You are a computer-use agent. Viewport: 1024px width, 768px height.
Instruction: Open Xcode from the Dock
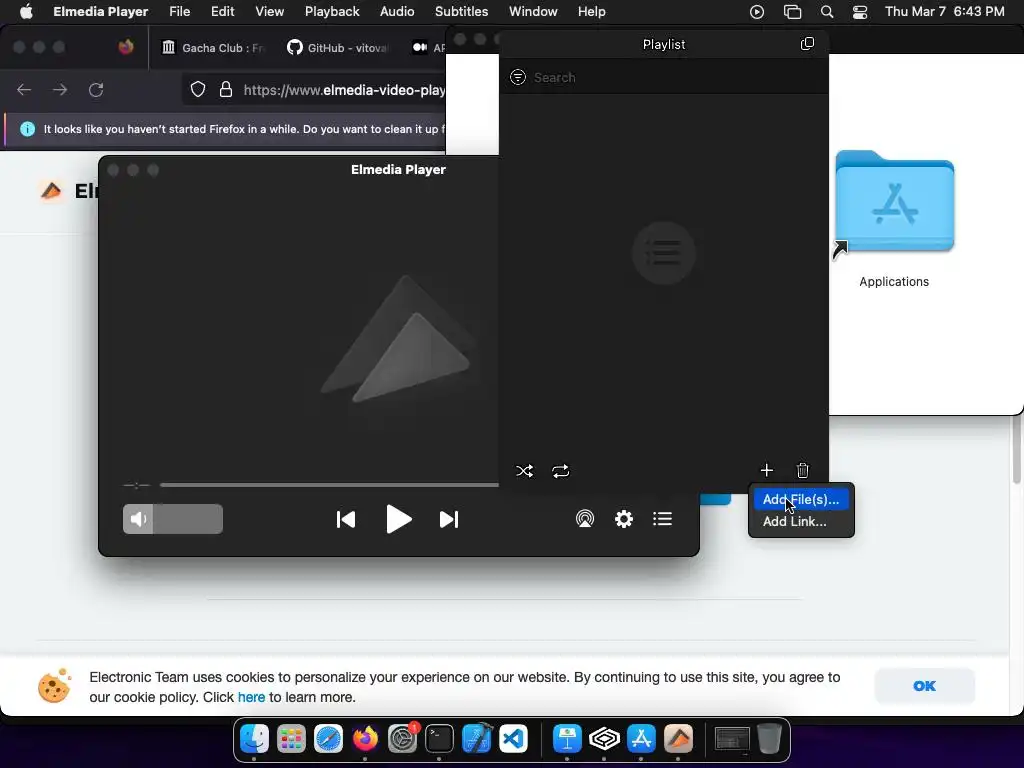(x=476, y=739)
